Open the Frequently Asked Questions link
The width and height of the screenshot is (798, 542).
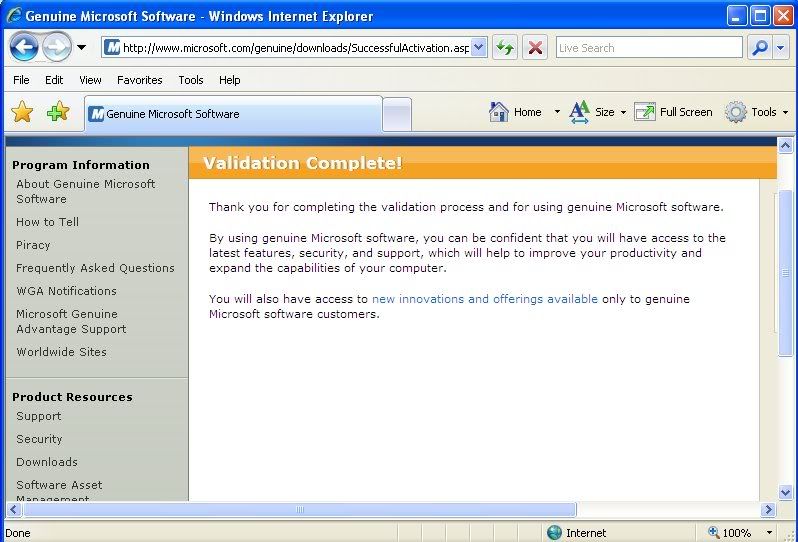click(95, 268)
